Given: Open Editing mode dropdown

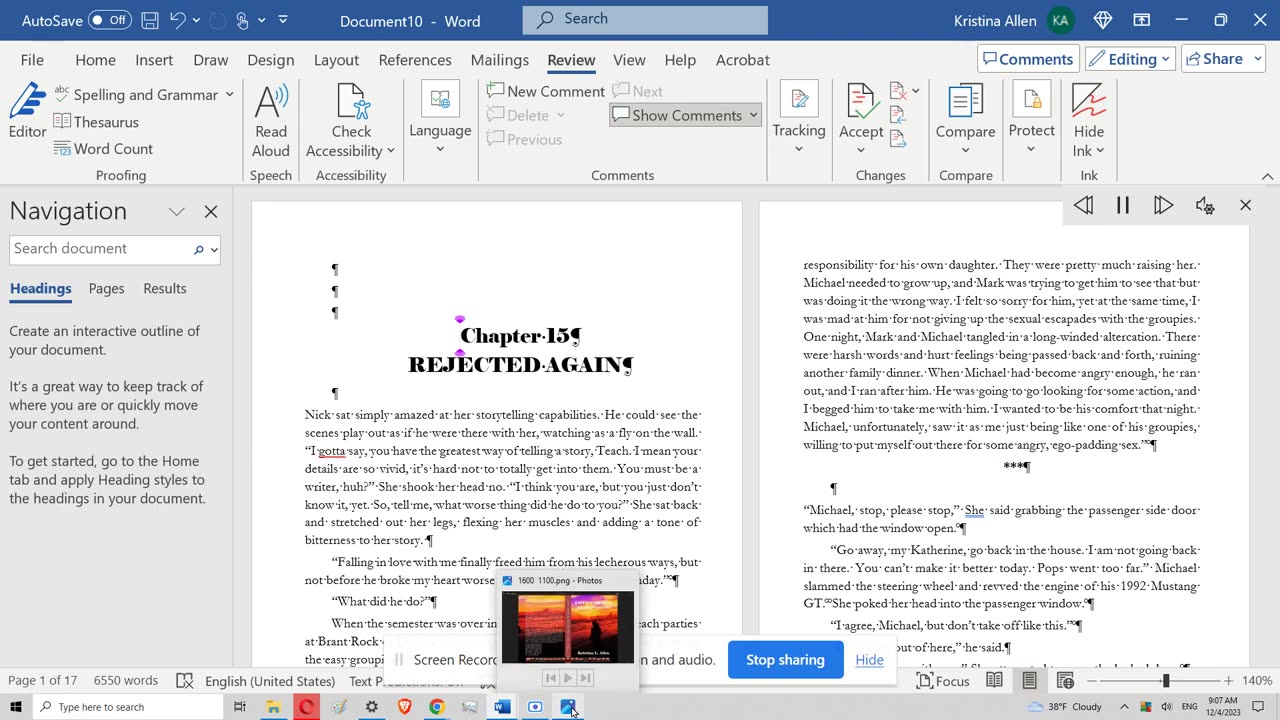Looking at the screenshot, I should pyautogui.click(x=1130, y=59).
